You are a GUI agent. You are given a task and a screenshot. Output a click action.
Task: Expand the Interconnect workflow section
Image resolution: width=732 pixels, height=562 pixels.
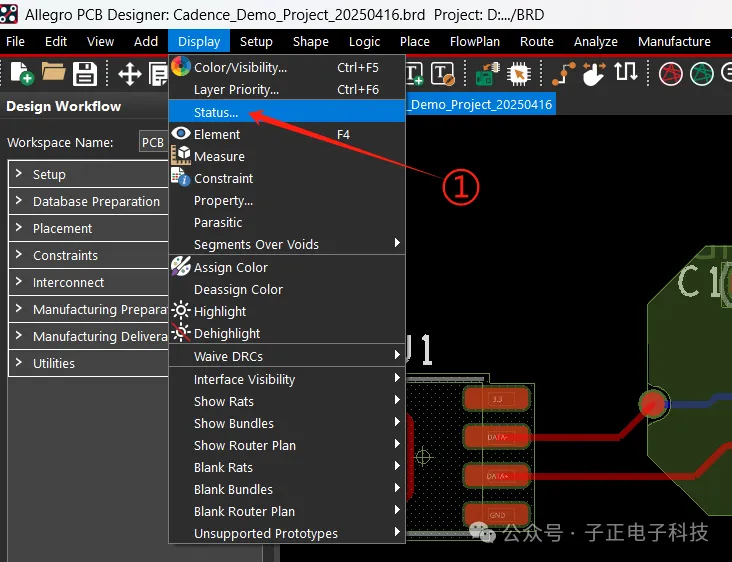point(19,281)
